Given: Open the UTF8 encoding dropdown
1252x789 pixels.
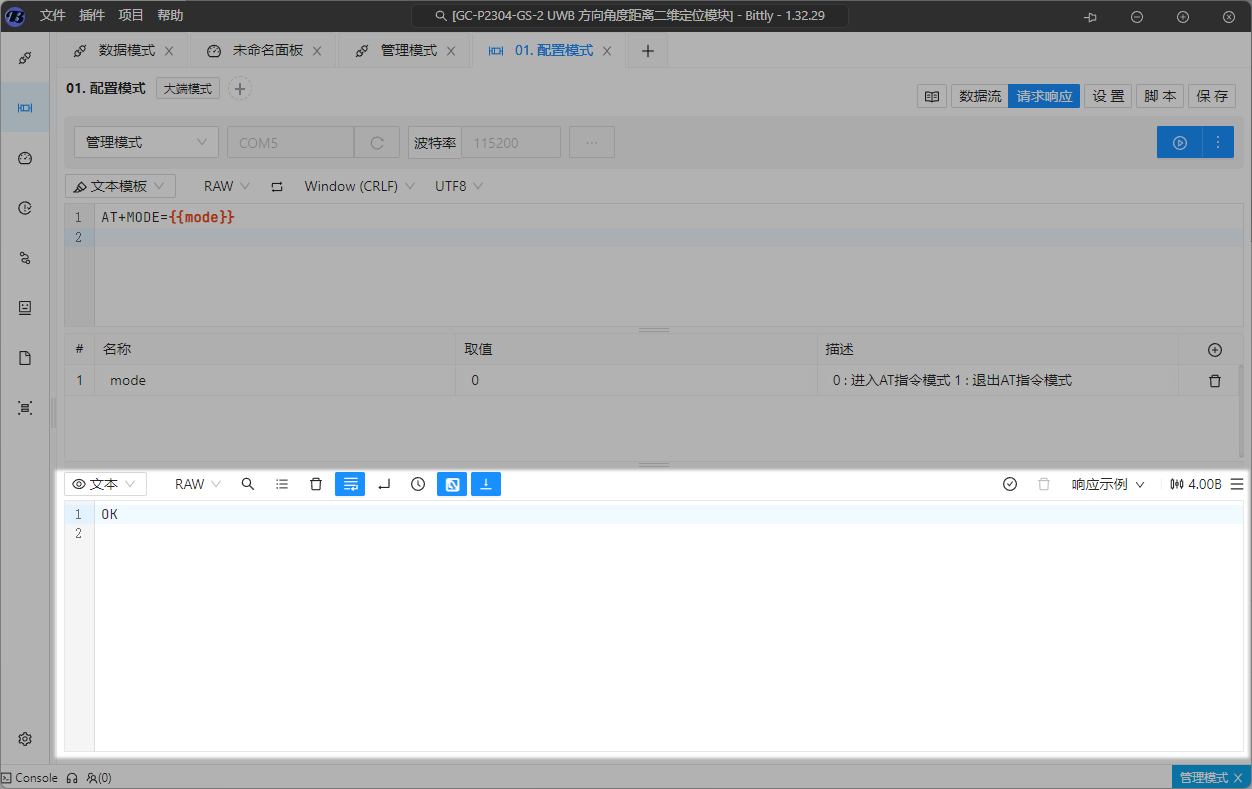Looking at the screenshot, I should pyautogui.click(x=458, y=186).
